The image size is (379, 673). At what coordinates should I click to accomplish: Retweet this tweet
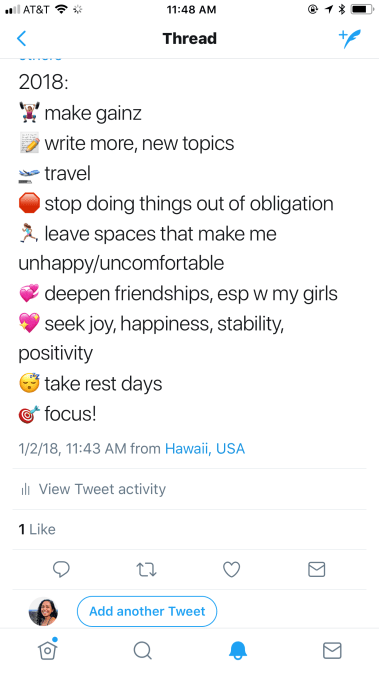(x=146, y=570)
